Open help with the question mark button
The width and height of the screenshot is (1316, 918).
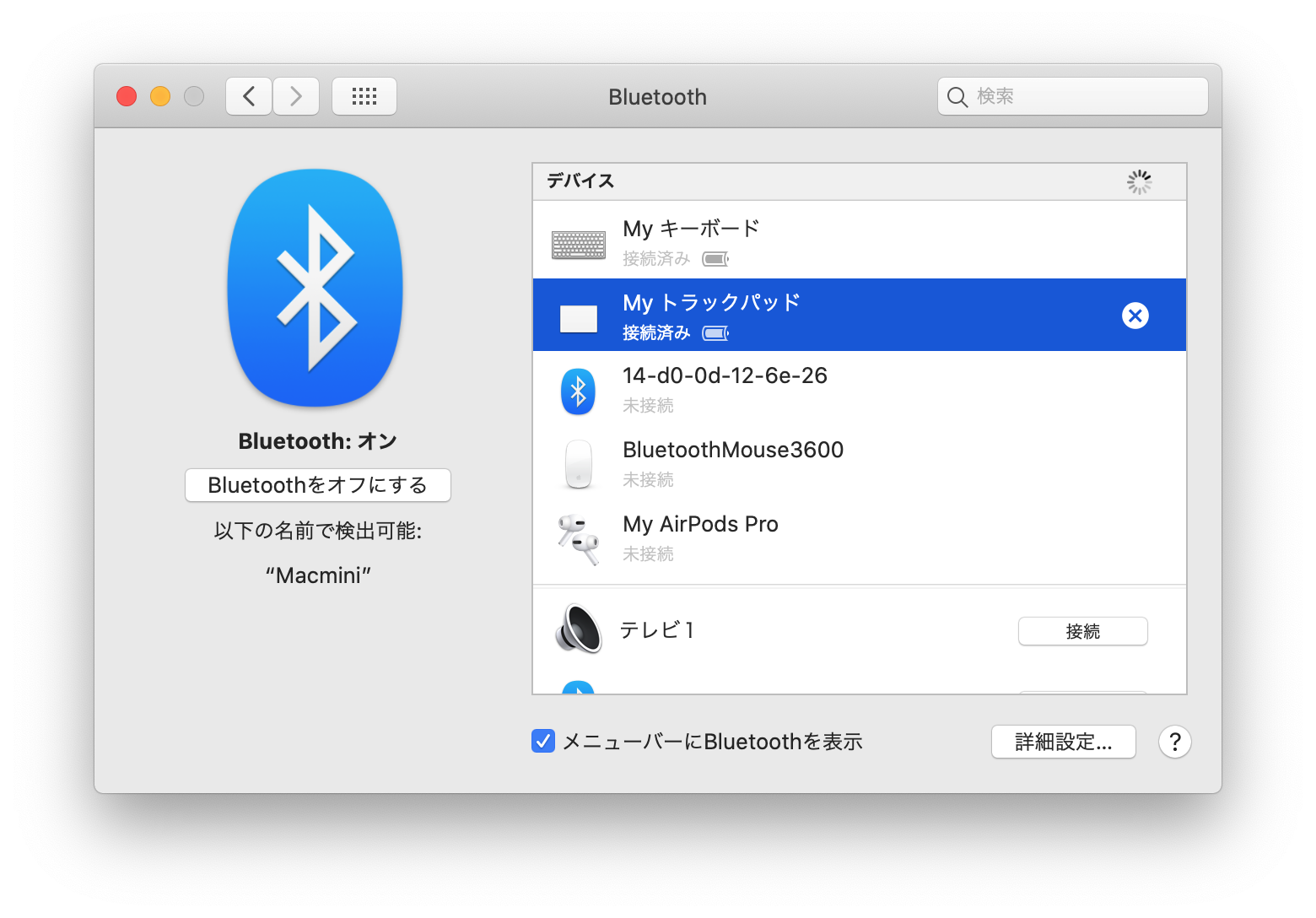point(1175,742)
